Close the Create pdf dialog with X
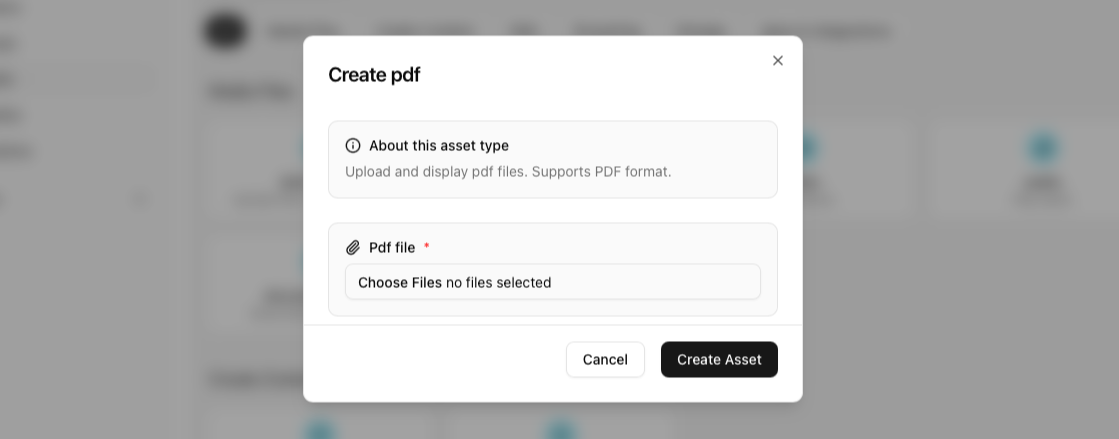 pyautogui.click(x=777, y=61)
